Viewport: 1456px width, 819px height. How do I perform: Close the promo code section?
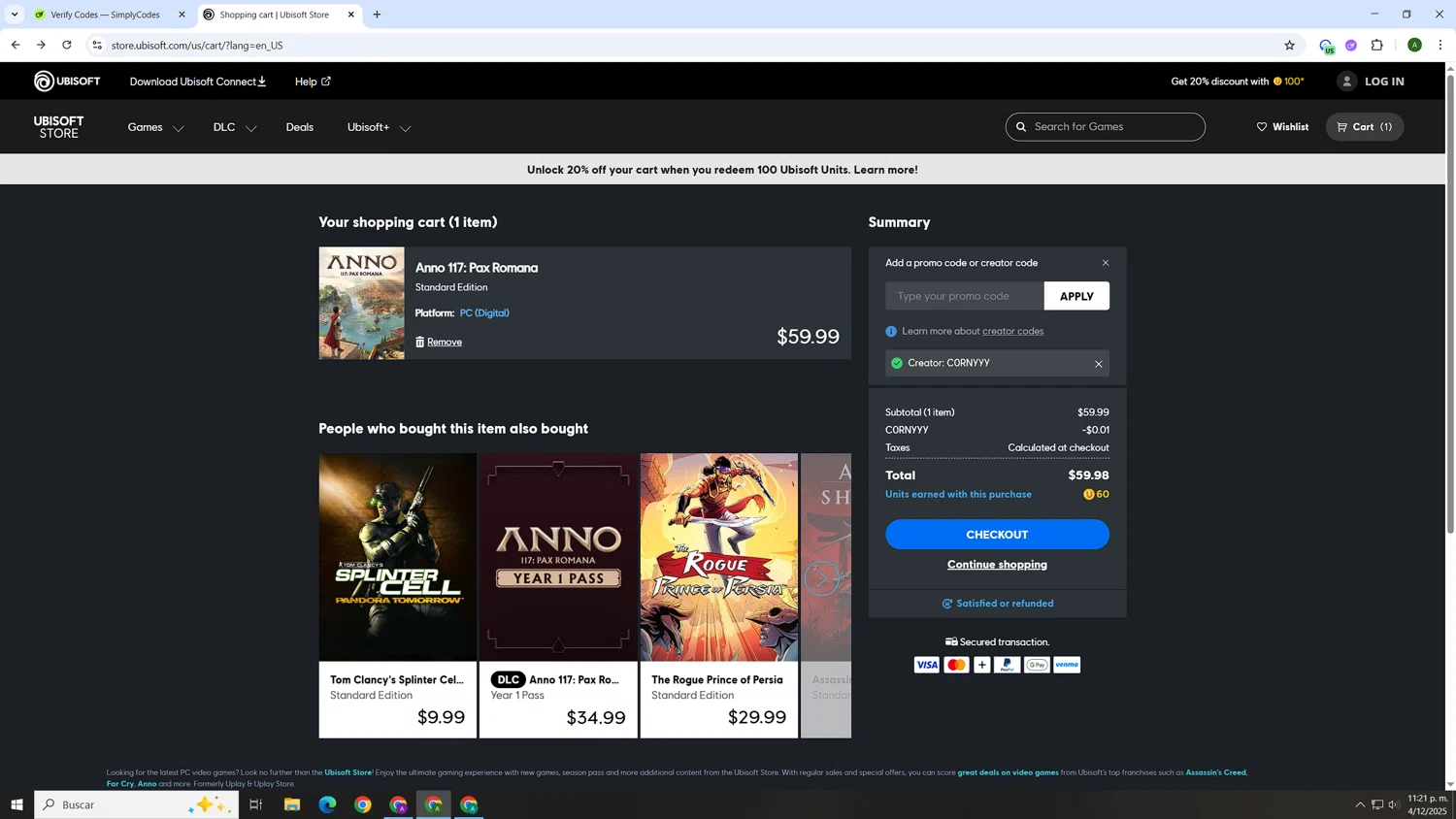1105,263
